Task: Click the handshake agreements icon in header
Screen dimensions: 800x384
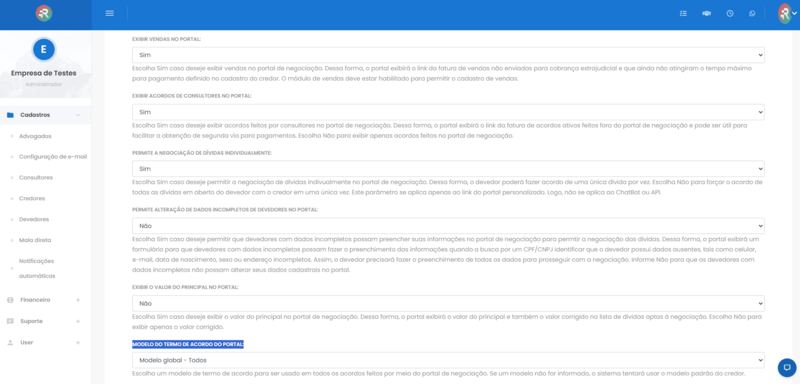Action: point(707,14)
